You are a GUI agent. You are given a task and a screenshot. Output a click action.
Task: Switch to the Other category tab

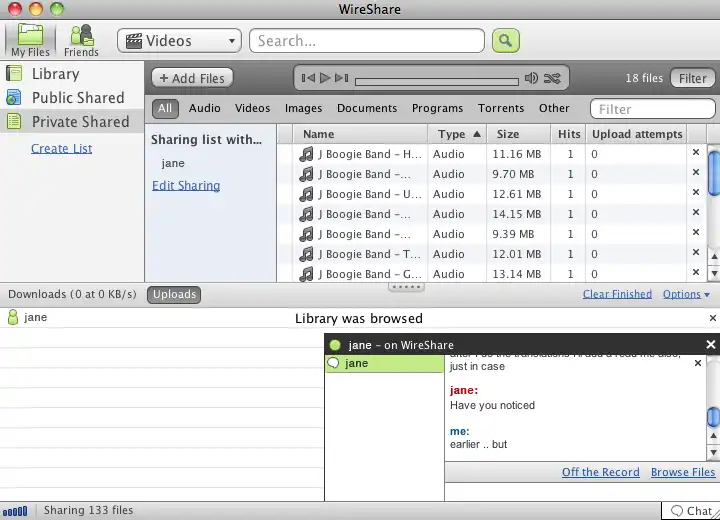[x=554, y=108]
